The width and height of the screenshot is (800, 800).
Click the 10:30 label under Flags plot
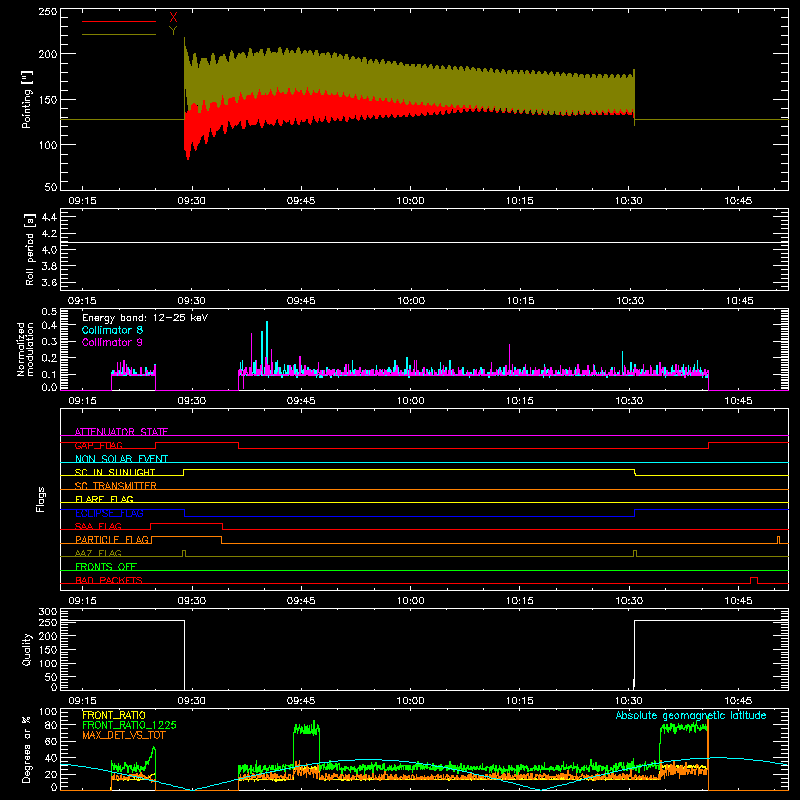click(x=629, y=601)
